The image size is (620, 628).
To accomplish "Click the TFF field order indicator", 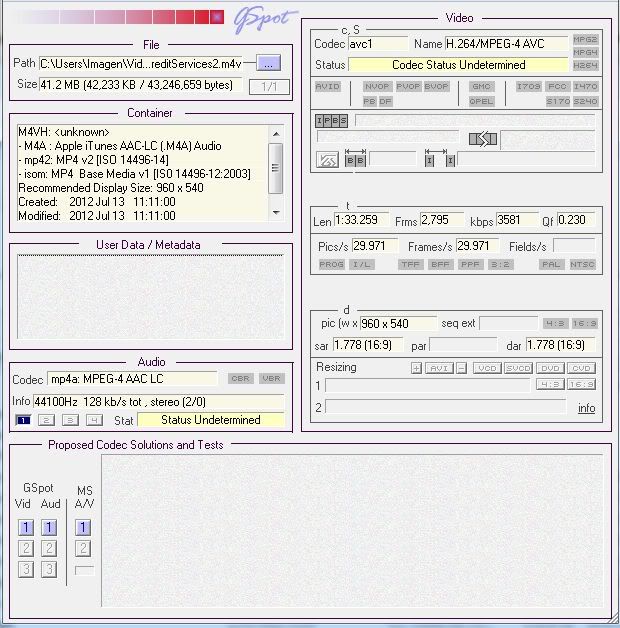I will (x=411, y=264).
